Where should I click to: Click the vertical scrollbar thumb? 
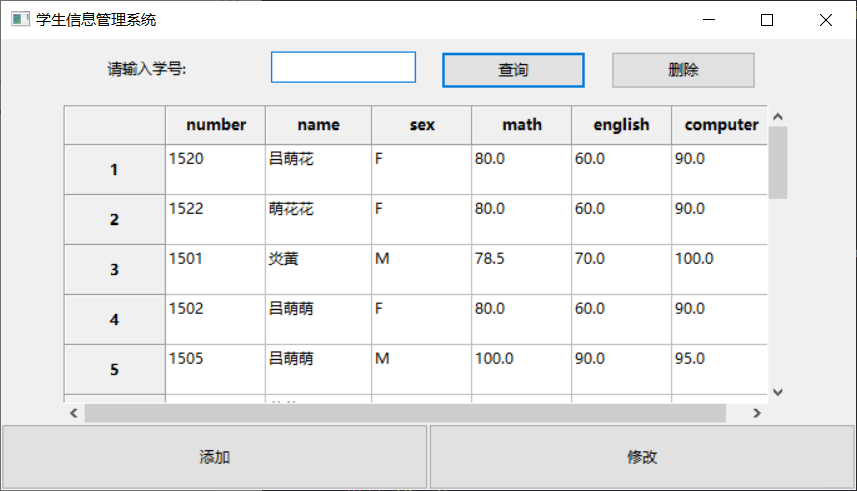pos(778,163)
